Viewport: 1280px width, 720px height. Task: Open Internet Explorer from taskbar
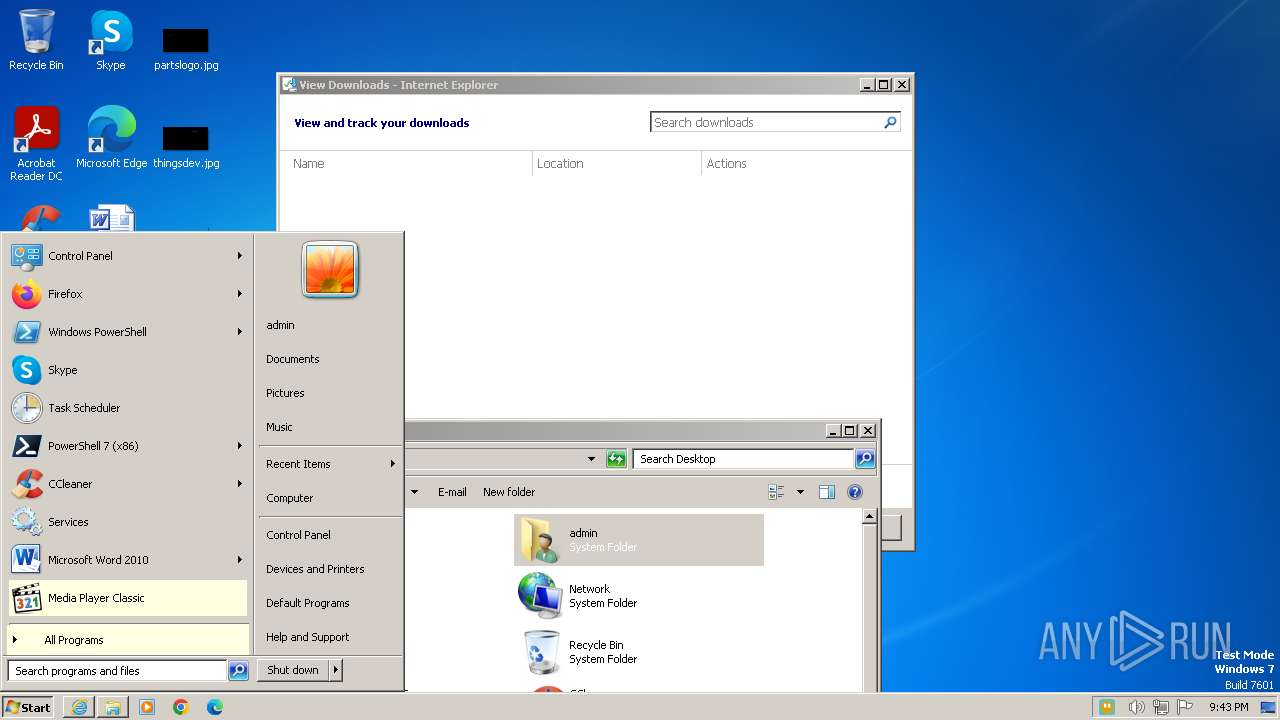coord(79,707)
